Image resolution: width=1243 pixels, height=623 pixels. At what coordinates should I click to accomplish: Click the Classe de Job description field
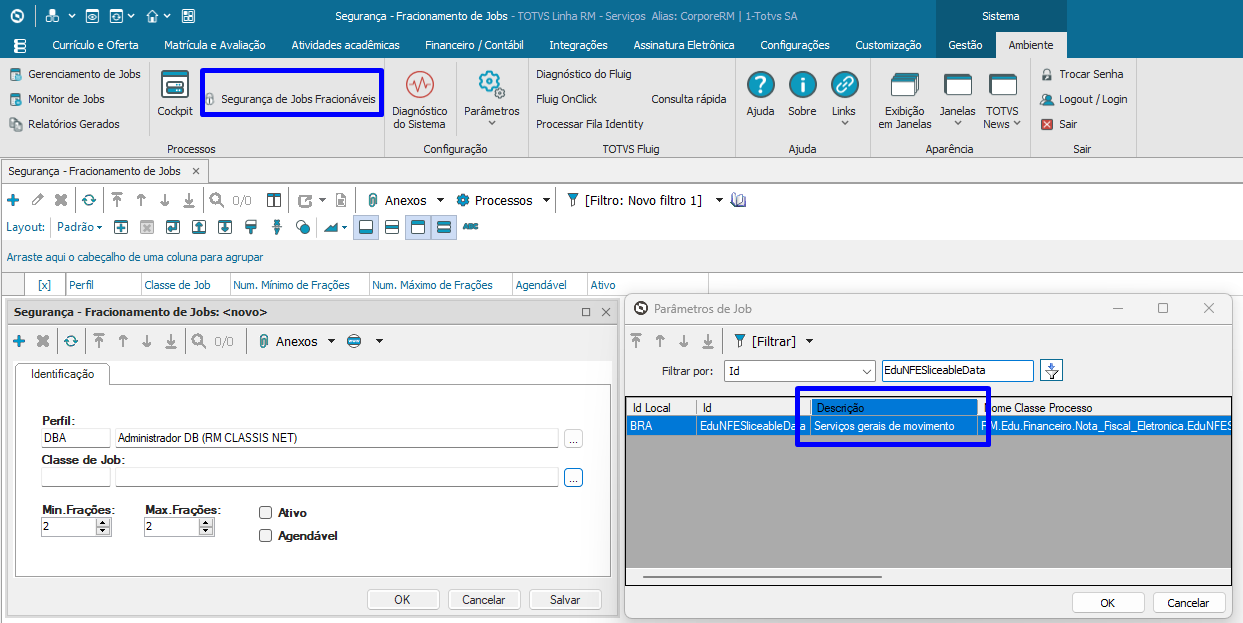tap(337, 477)
